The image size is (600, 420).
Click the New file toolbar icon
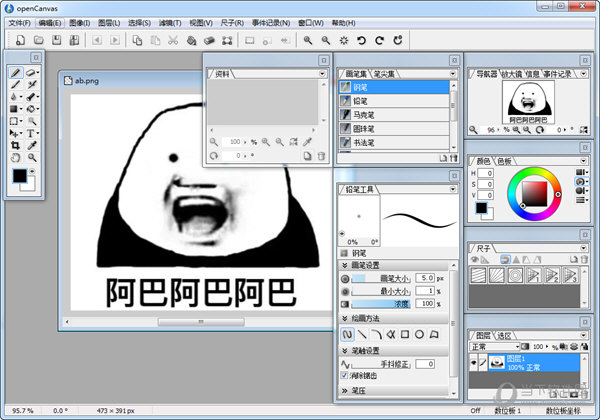tap(21, 40)
